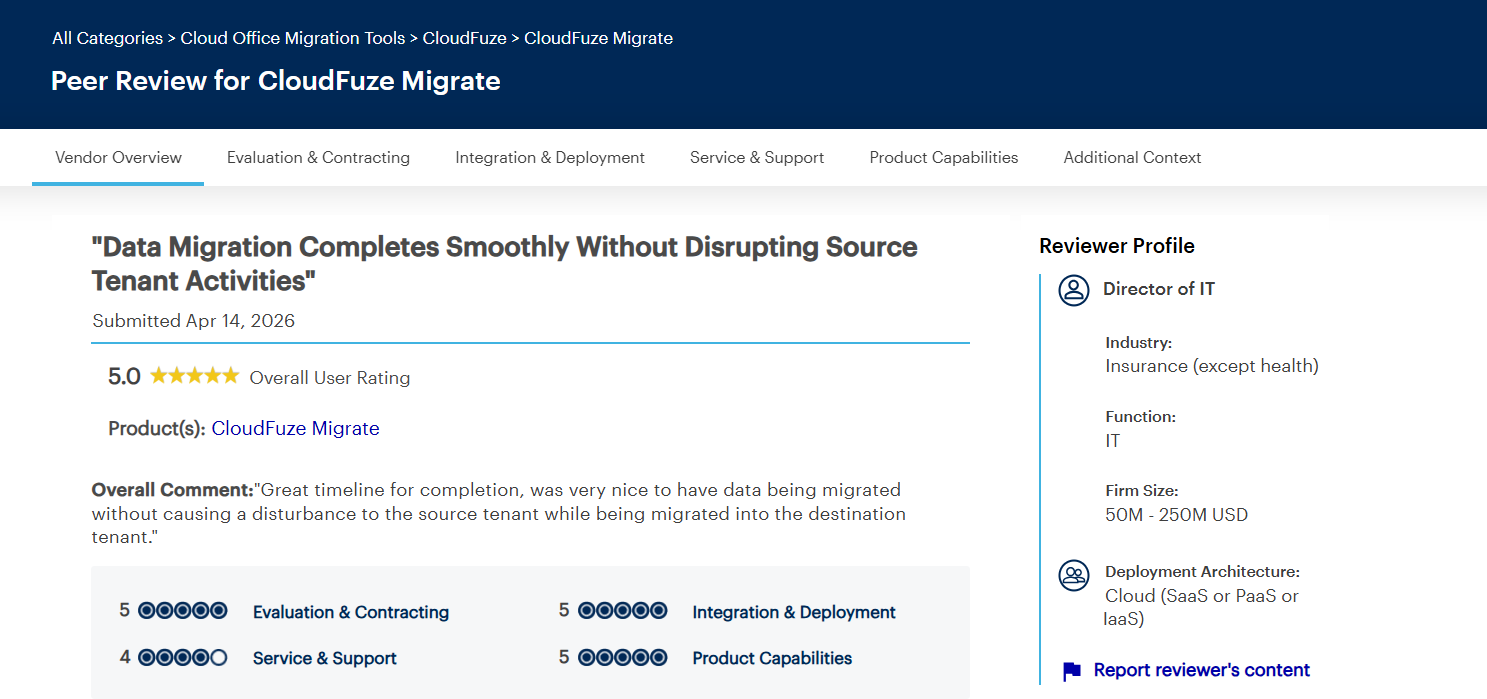Screen dimensions: 1487x699
Task: Click the 5.0 overall rating number
Action: pyautogui.click(x=124, y=377)
